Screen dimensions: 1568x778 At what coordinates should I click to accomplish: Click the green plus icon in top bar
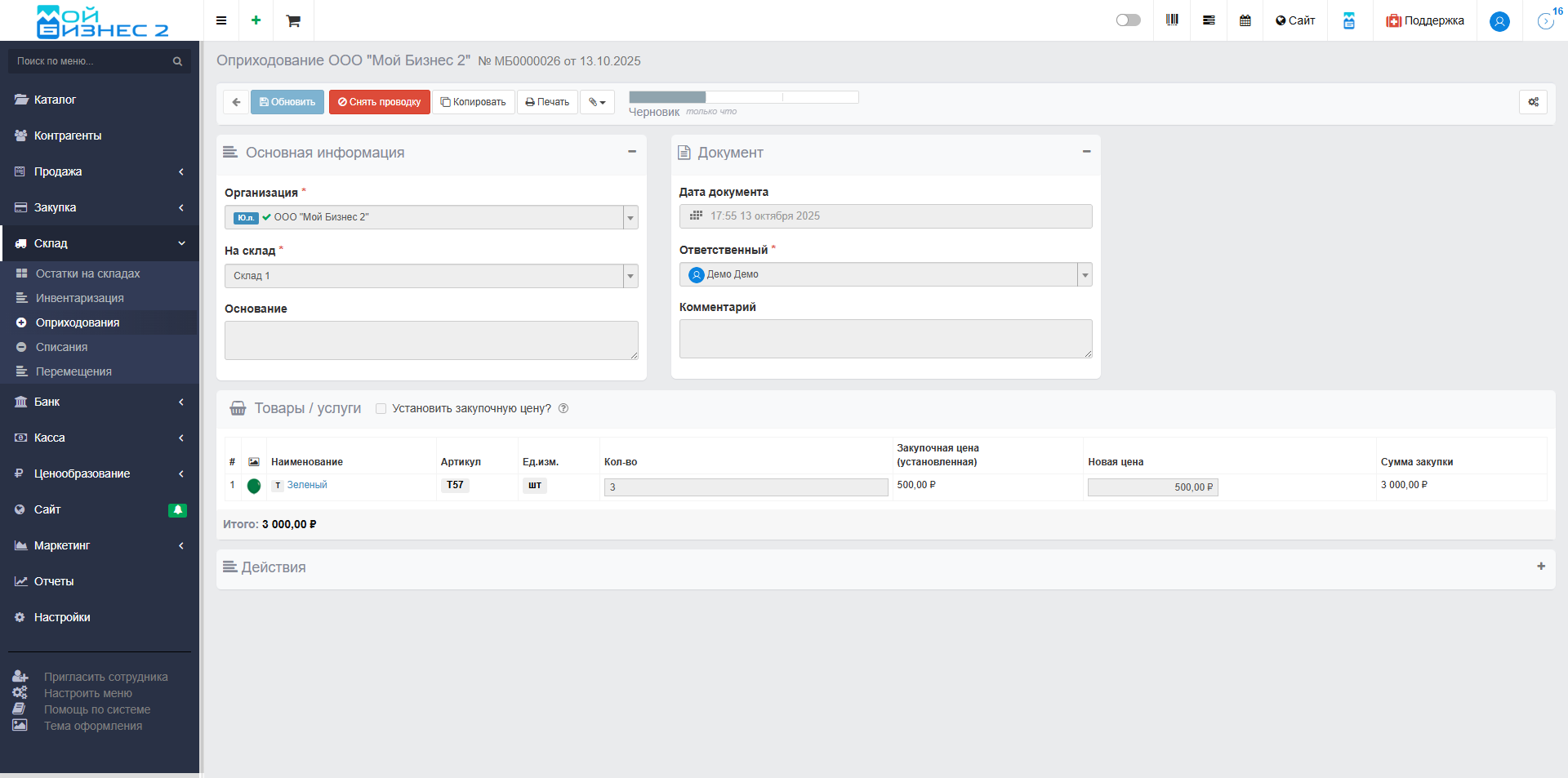click(256, 20)
